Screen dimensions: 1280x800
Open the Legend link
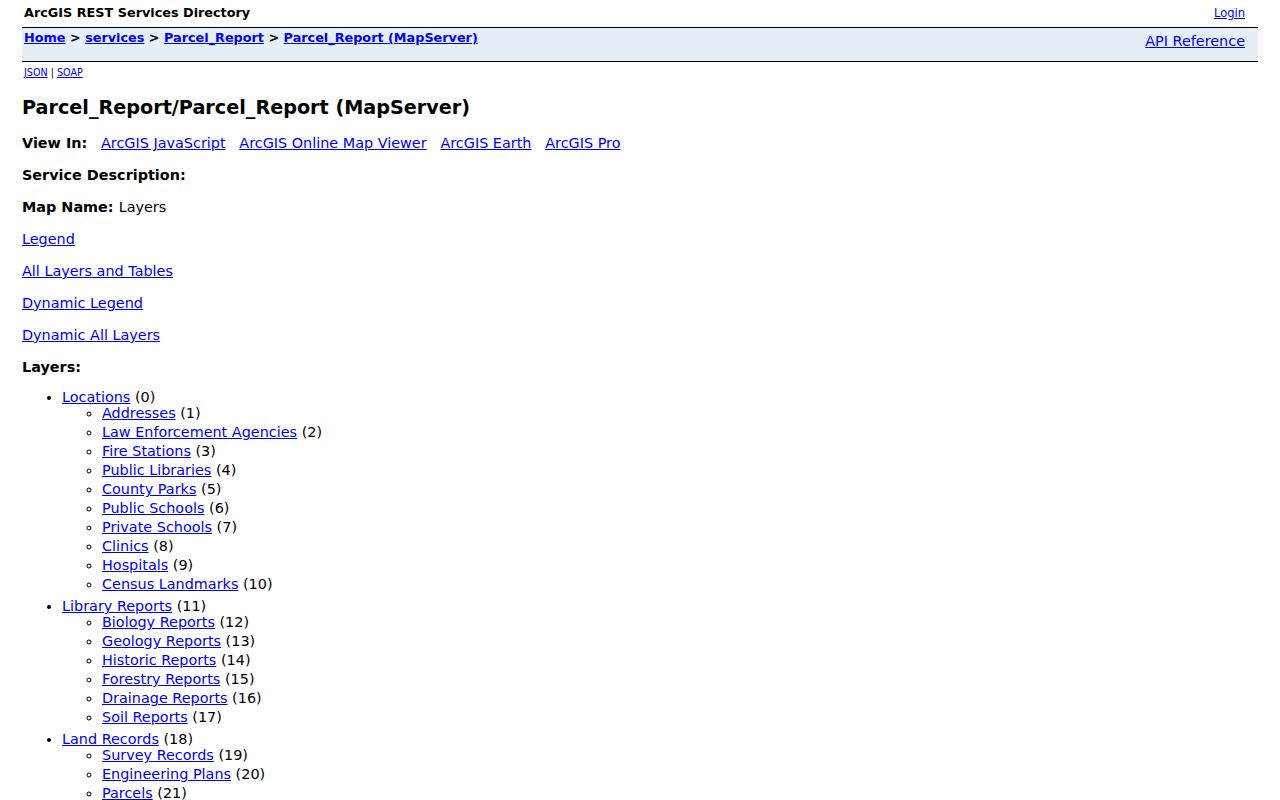click(x=48, y=239)
